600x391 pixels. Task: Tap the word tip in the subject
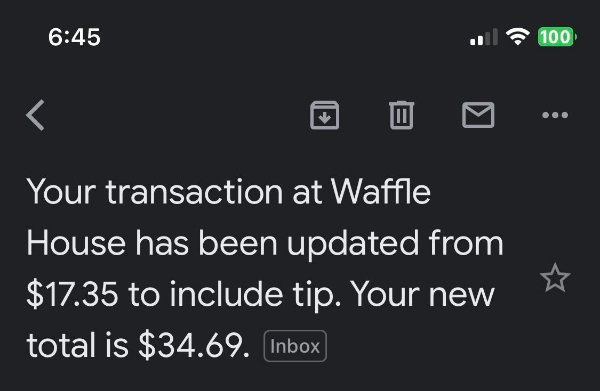tap(316, 296)
